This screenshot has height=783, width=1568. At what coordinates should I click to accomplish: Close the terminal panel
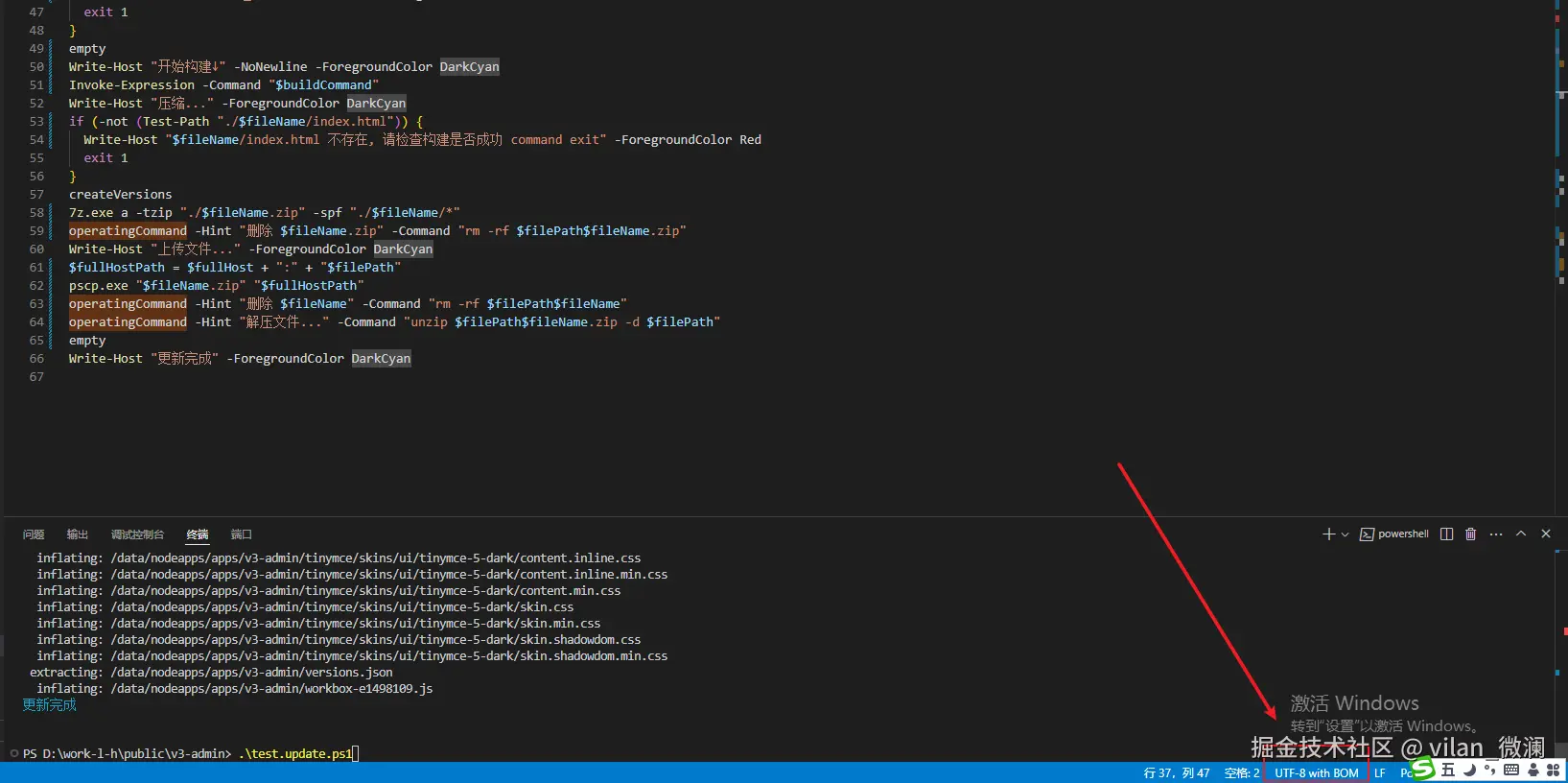(x=1546, y=534)
